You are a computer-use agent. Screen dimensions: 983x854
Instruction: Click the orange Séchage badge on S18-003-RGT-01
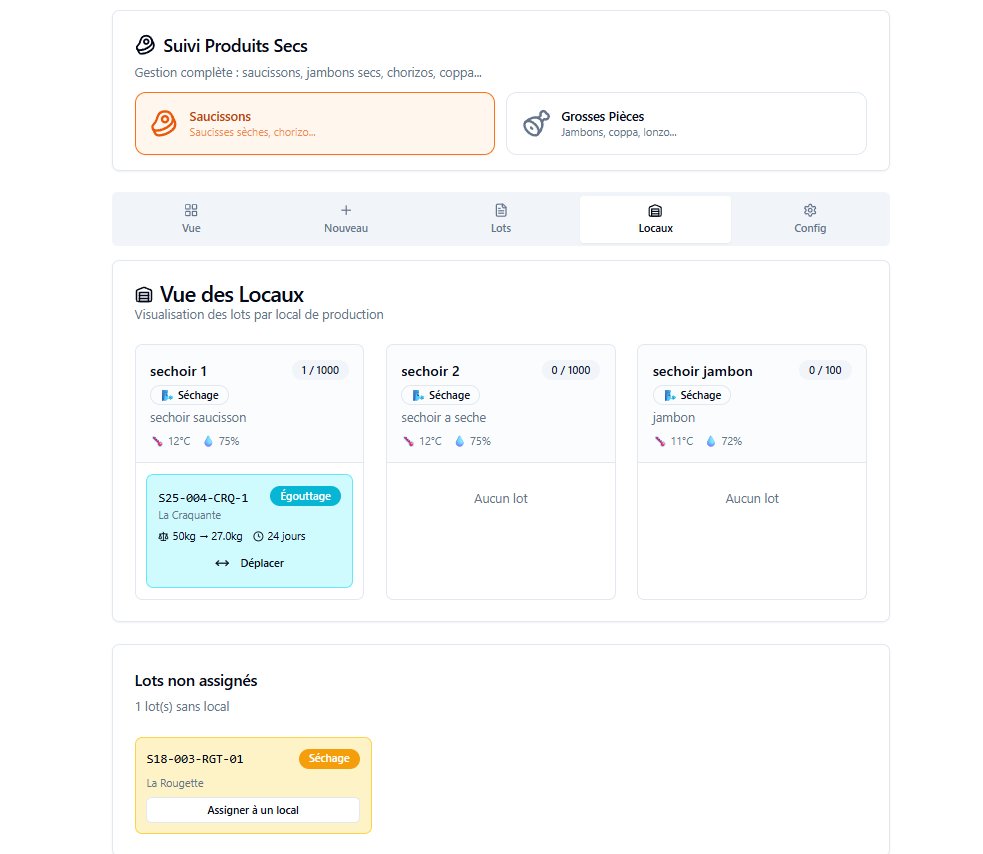329,759
